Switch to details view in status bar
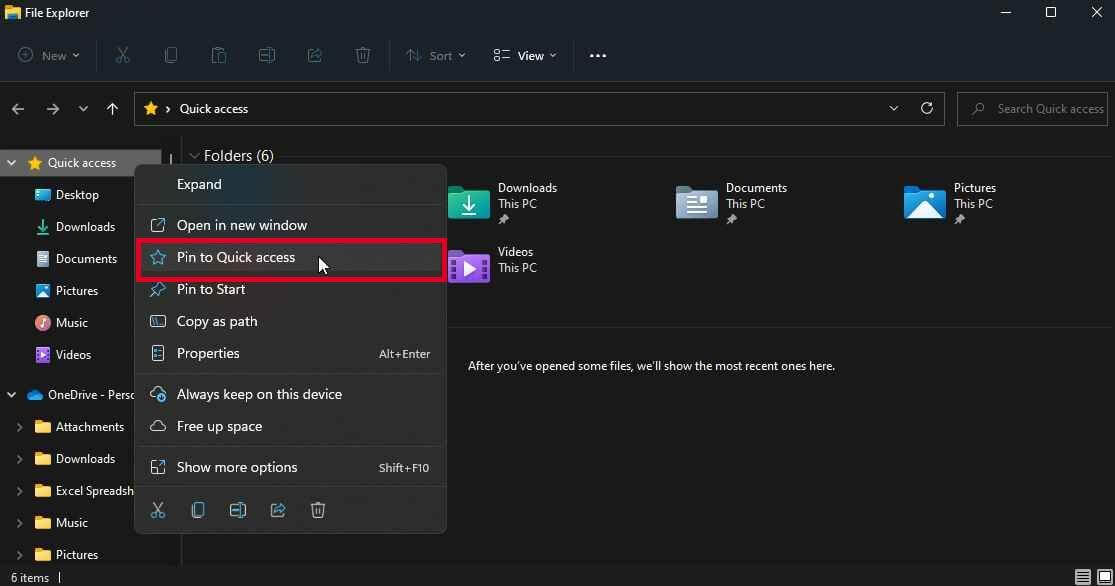This screenshot has width=1115, height=586. 1083,577
